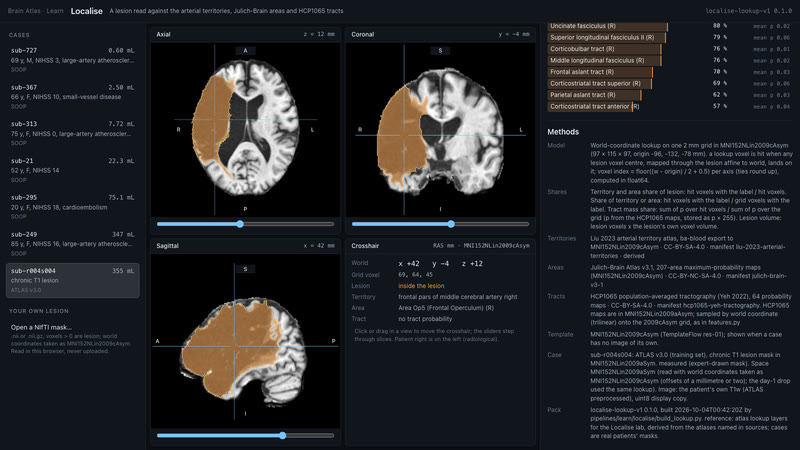Select case sub-727
The image size is (800, 450).
(x=72, y=60)
